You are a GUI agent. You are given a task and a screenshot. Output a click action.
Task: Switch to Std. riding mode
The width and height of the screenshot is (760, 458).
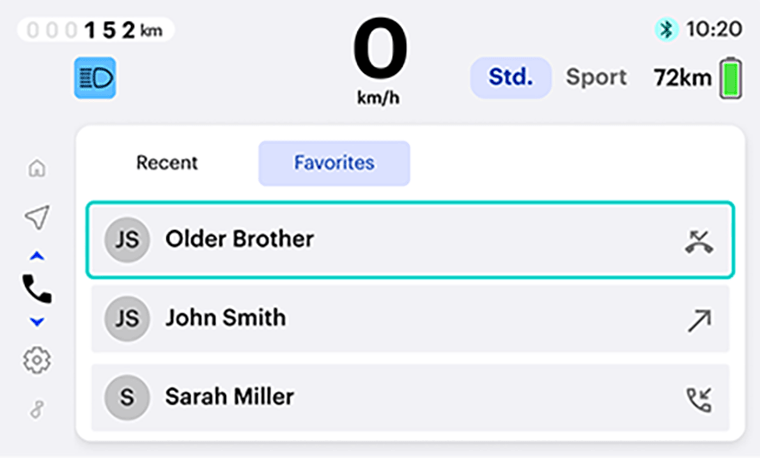click(x=511, y=78)
